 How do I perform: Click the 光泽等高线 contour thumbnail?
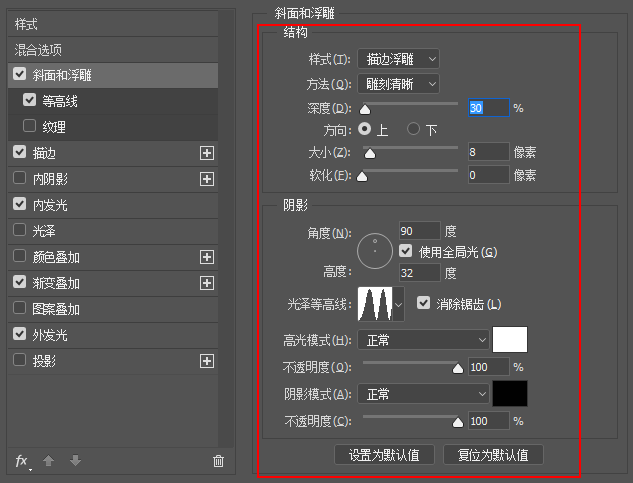click(375, 304)
